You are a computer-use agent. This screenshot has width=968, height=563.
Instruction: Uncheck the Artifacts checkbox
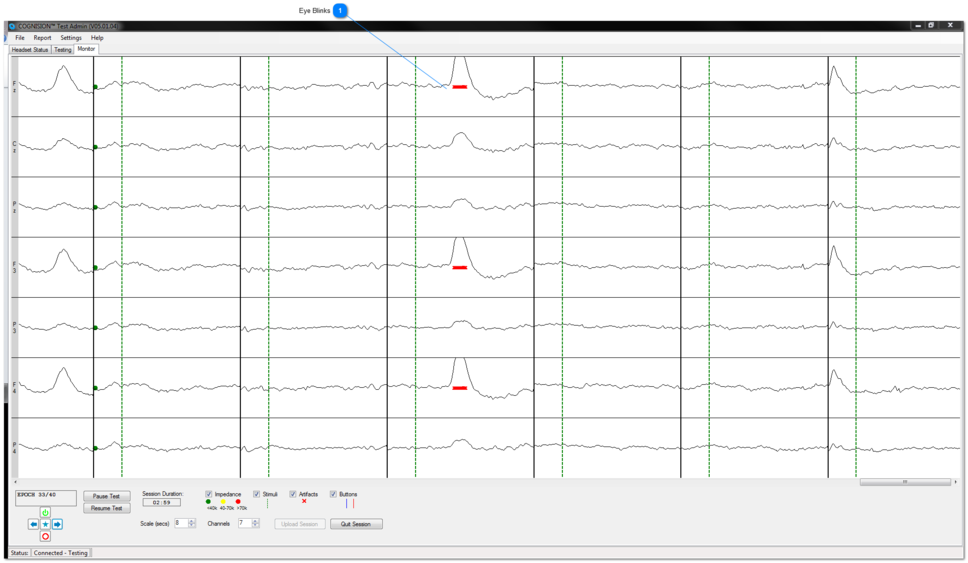pos(293,494)
